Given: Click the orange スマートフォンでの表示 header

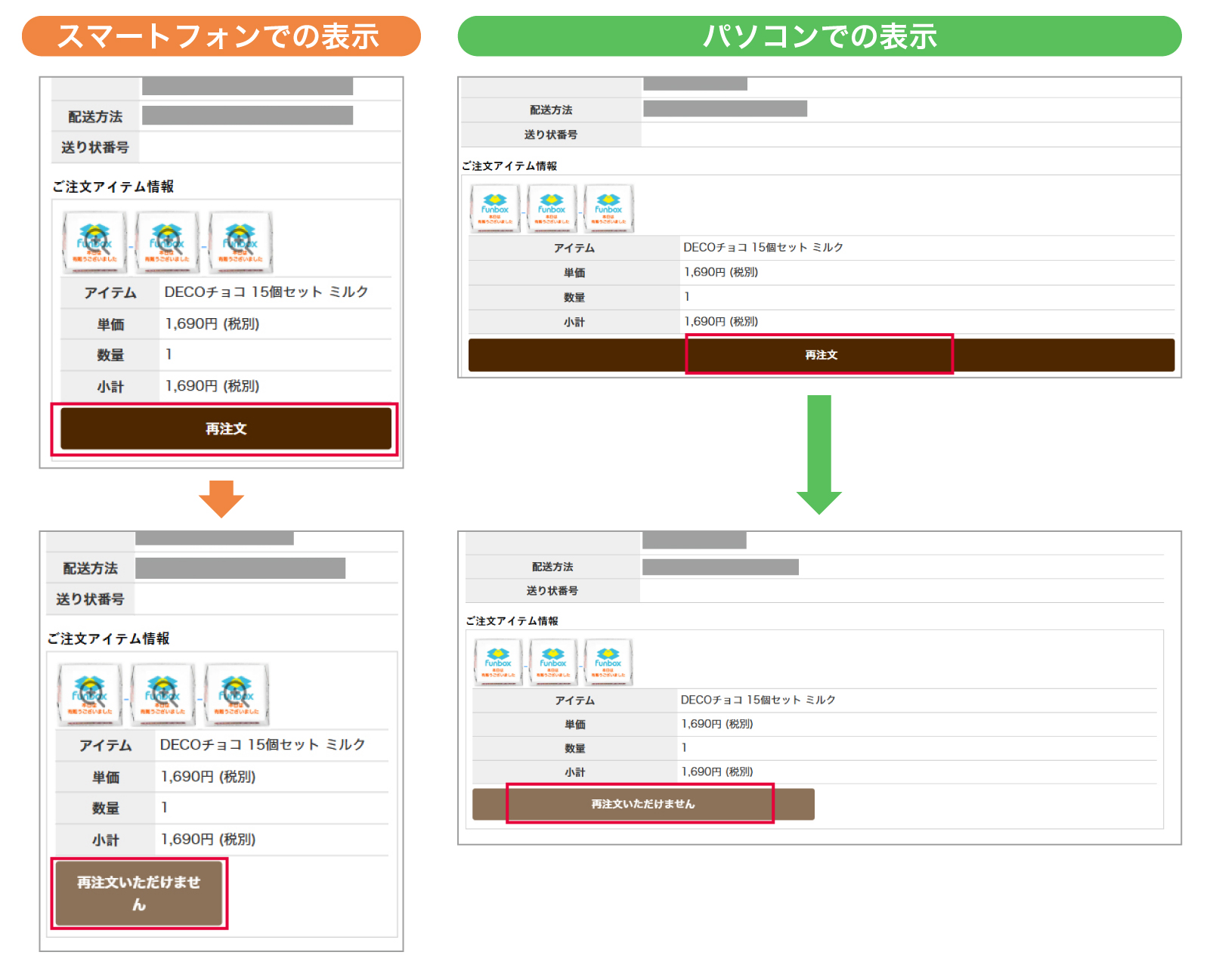Looking at the screenshot, I should coord(221,36).
